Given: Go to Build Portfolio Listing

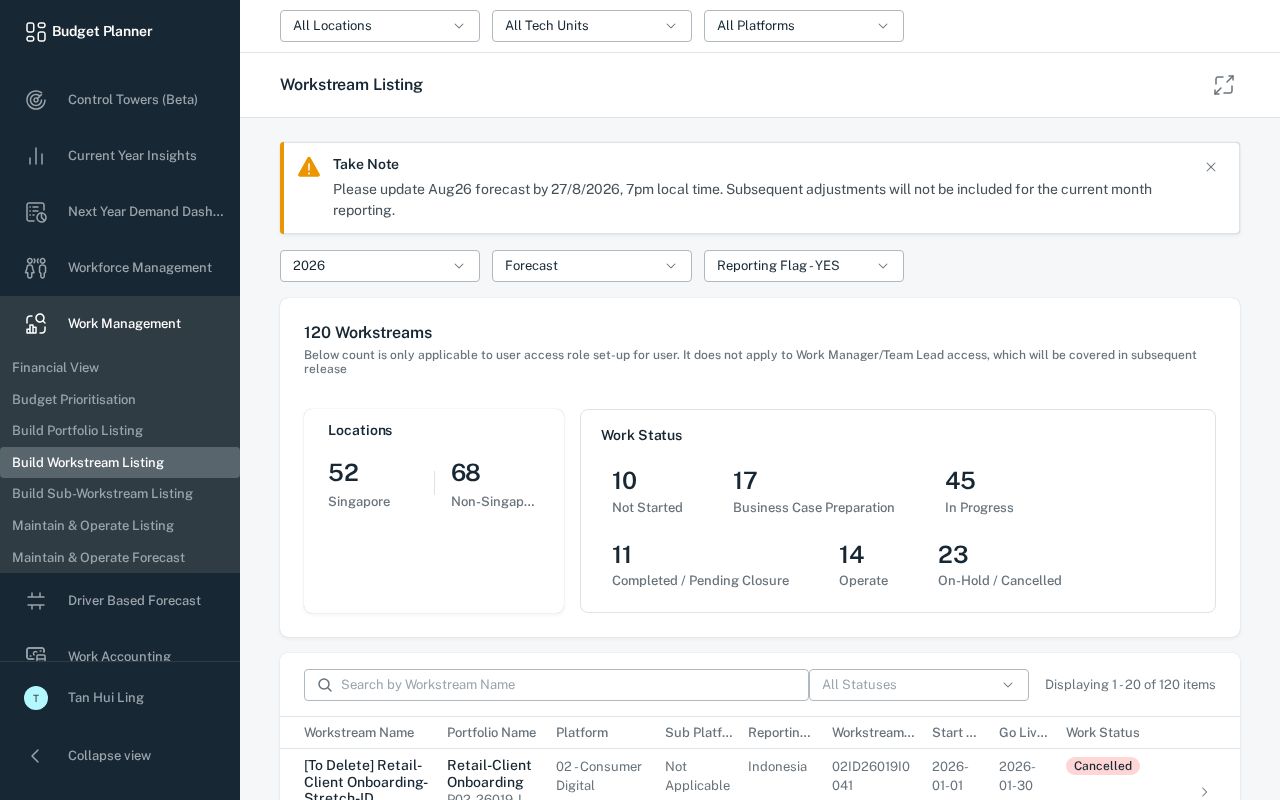Looking at the screenshot, I should click(x=120, y=431).
